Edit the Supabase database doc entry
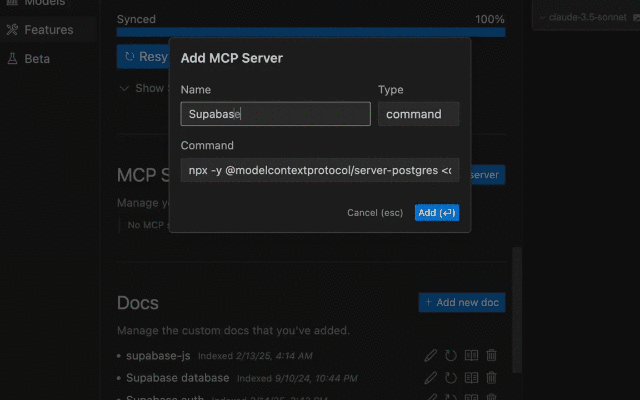 (430, 378)
